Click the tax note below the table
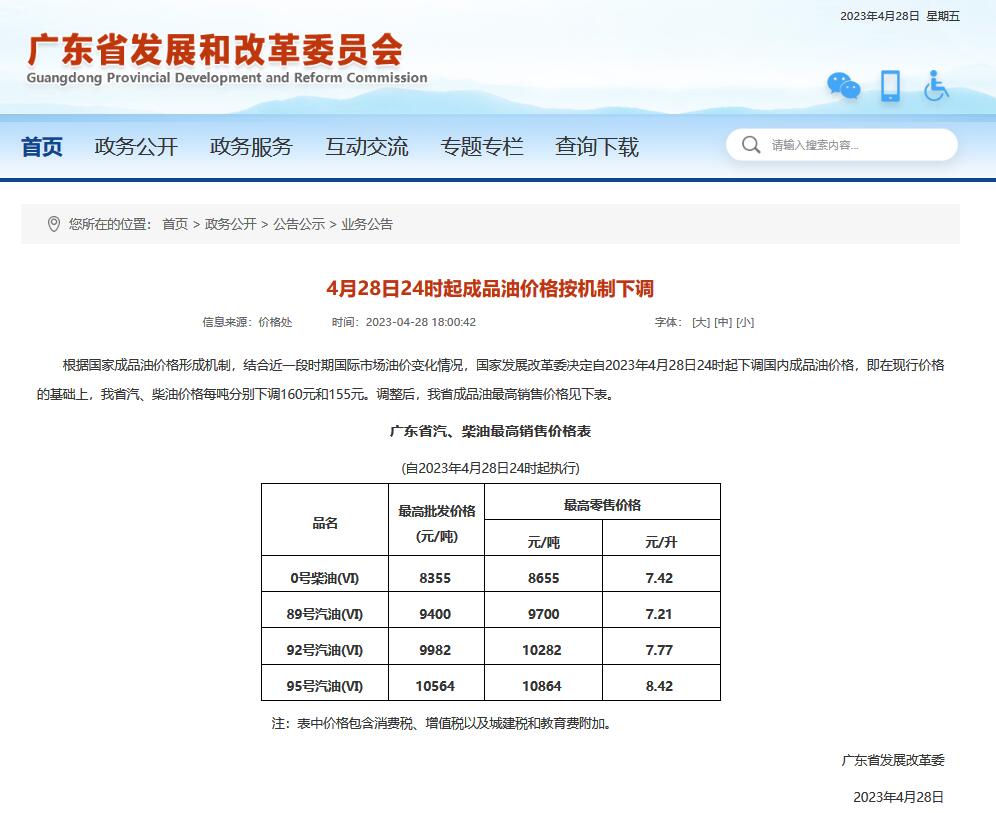This screenshot has width=996, height=813. pyautogui.click(x=441, y=723)
